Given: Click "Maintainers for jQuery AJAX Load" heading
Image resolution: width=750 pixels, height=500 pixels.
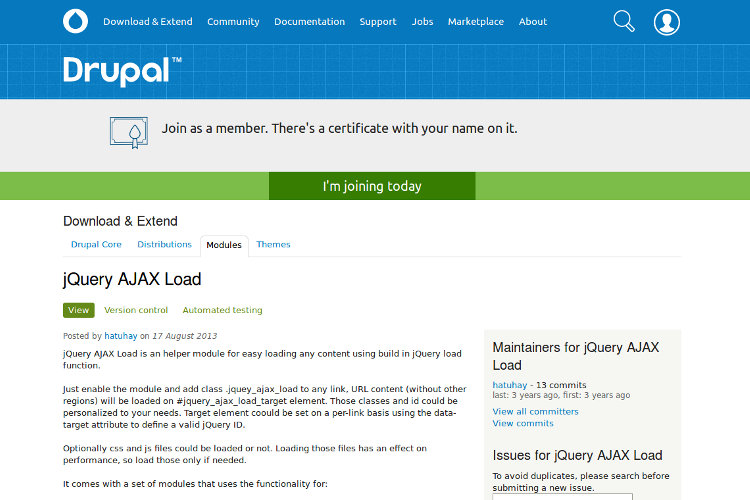Looking at the screenshot, I should tap(576, 356).
